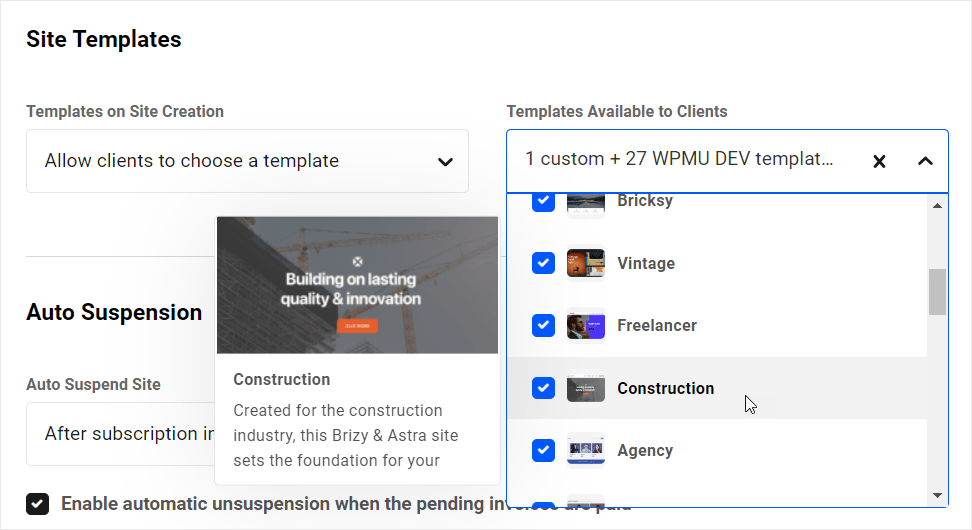
Task: Collapse the Templates Available to Clients list
Action: 925,161
